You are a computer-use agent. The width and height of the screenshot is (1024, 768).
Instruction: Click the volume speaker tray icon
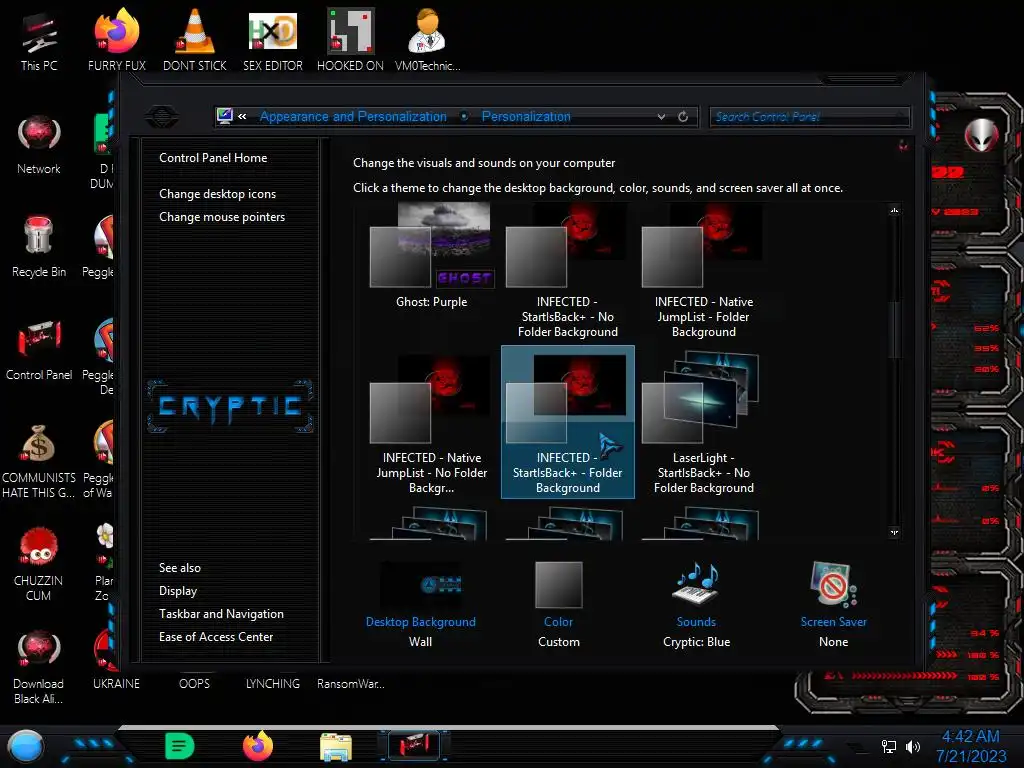click(912, 746)
